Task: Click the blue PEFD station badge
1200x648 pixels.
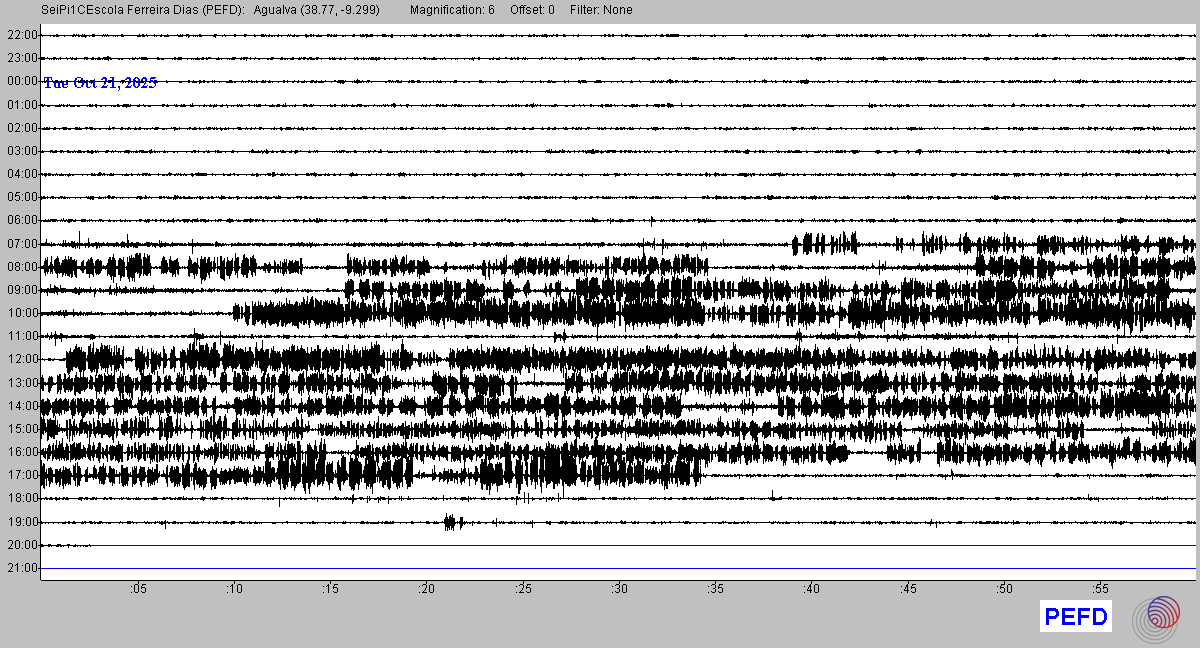Action: point(1076,617)
